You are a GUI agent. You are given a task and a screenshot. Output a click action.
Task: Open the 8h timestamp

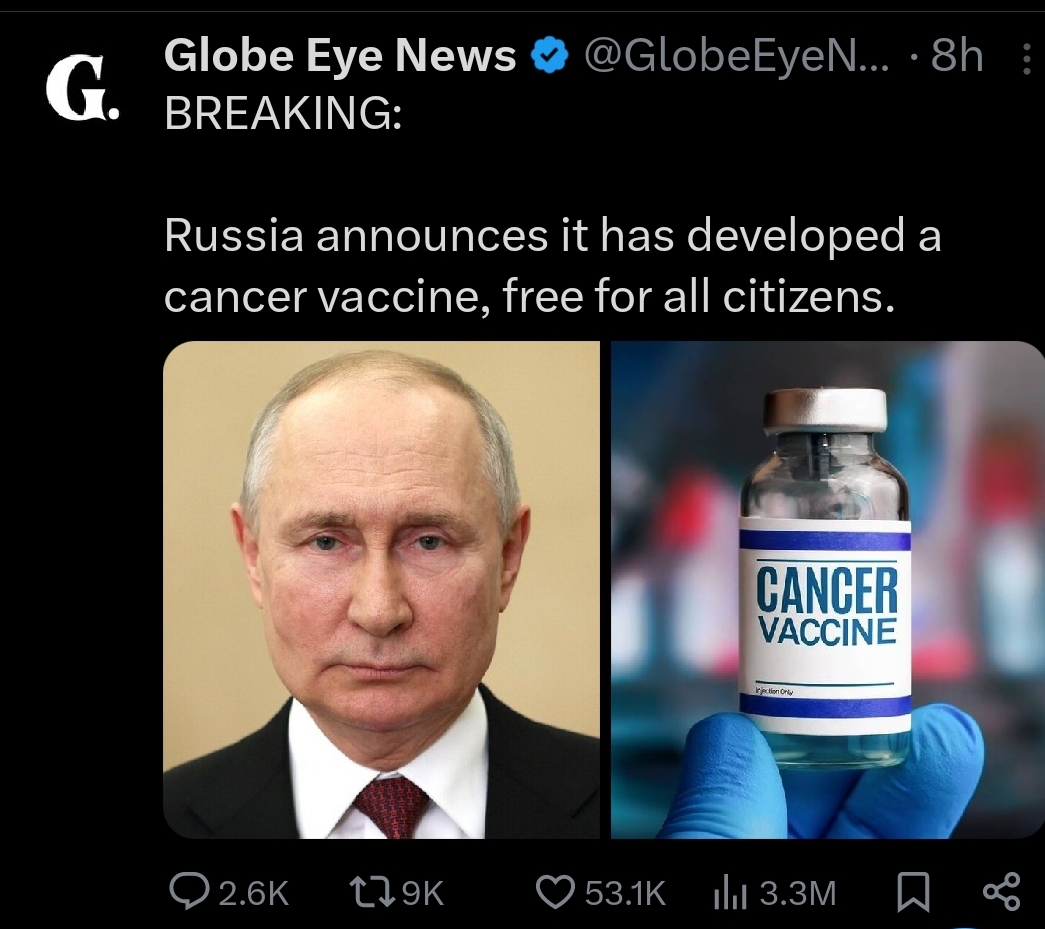pyautogui.click(x=957, y=55)
